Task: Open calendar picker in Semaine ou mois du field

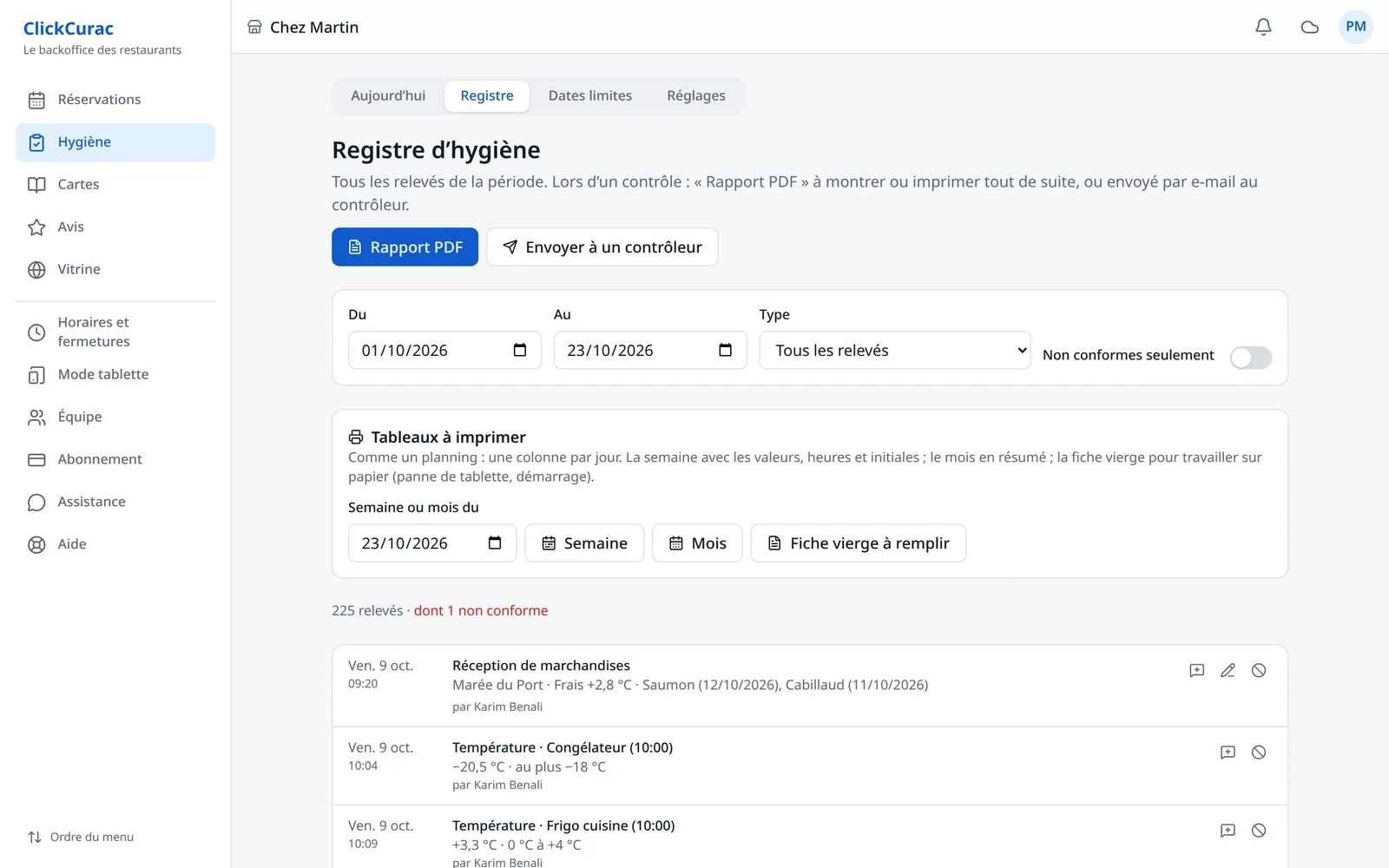Action: pyautogui.click(x=495, y=542)
